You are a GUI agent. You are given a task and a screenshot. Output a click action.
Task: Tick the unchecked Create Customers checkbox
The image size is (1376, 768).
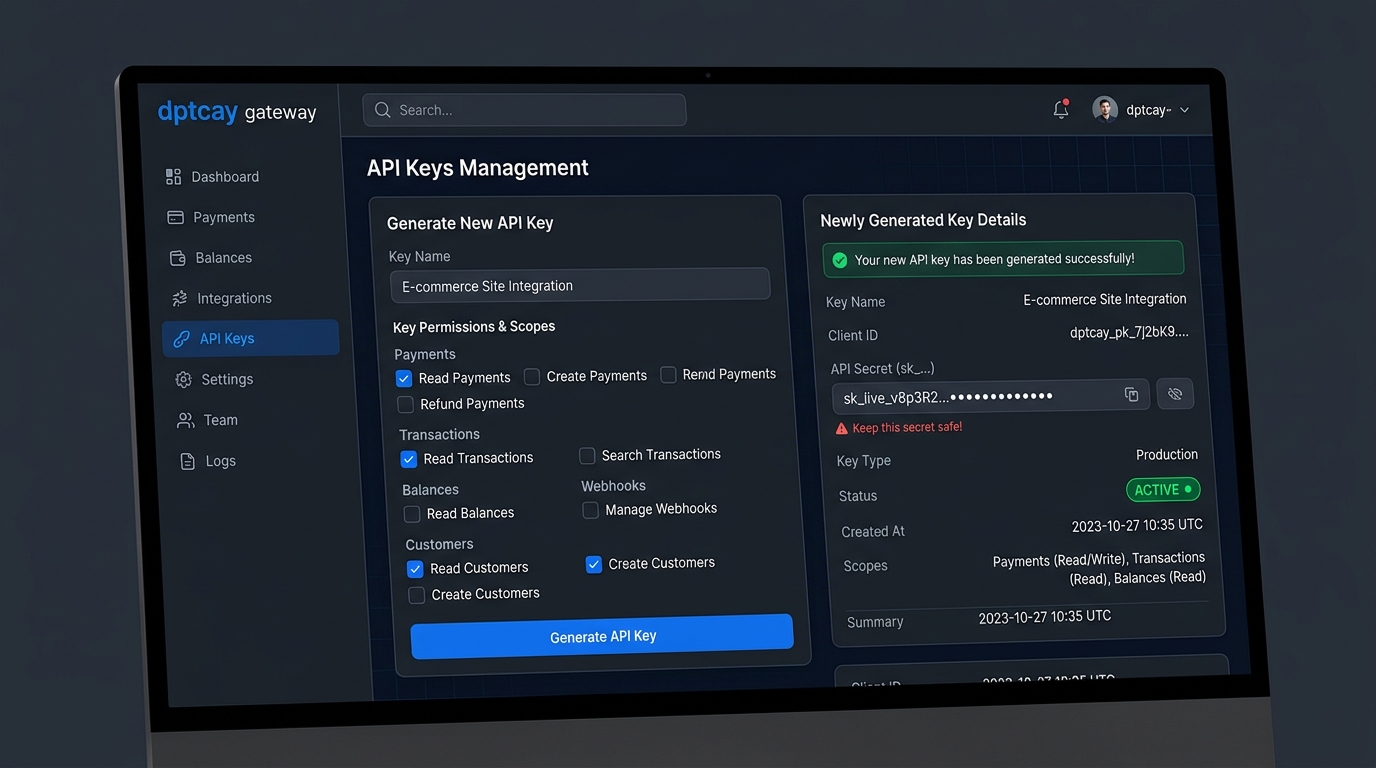(417, 595)
